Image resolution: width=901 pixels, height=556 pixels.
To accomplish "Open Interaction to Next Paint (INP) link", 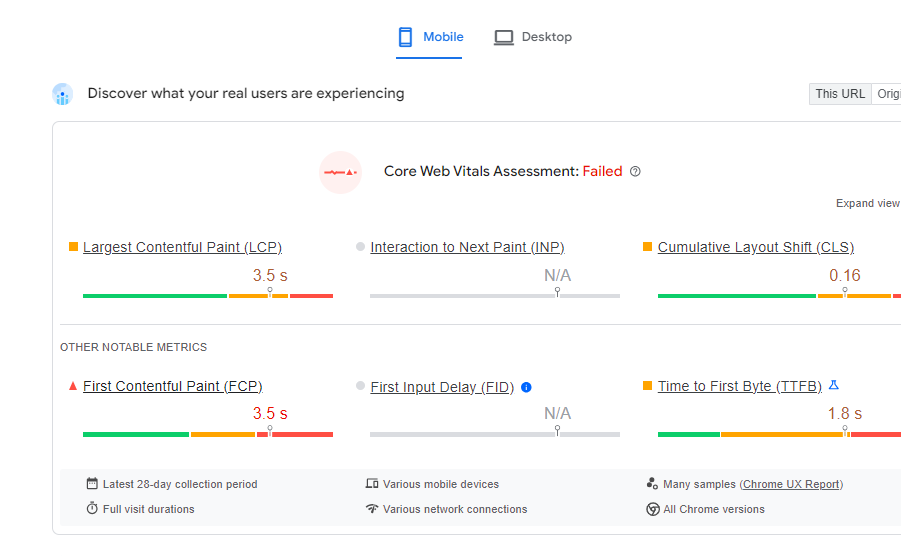I will click(467, 247).
